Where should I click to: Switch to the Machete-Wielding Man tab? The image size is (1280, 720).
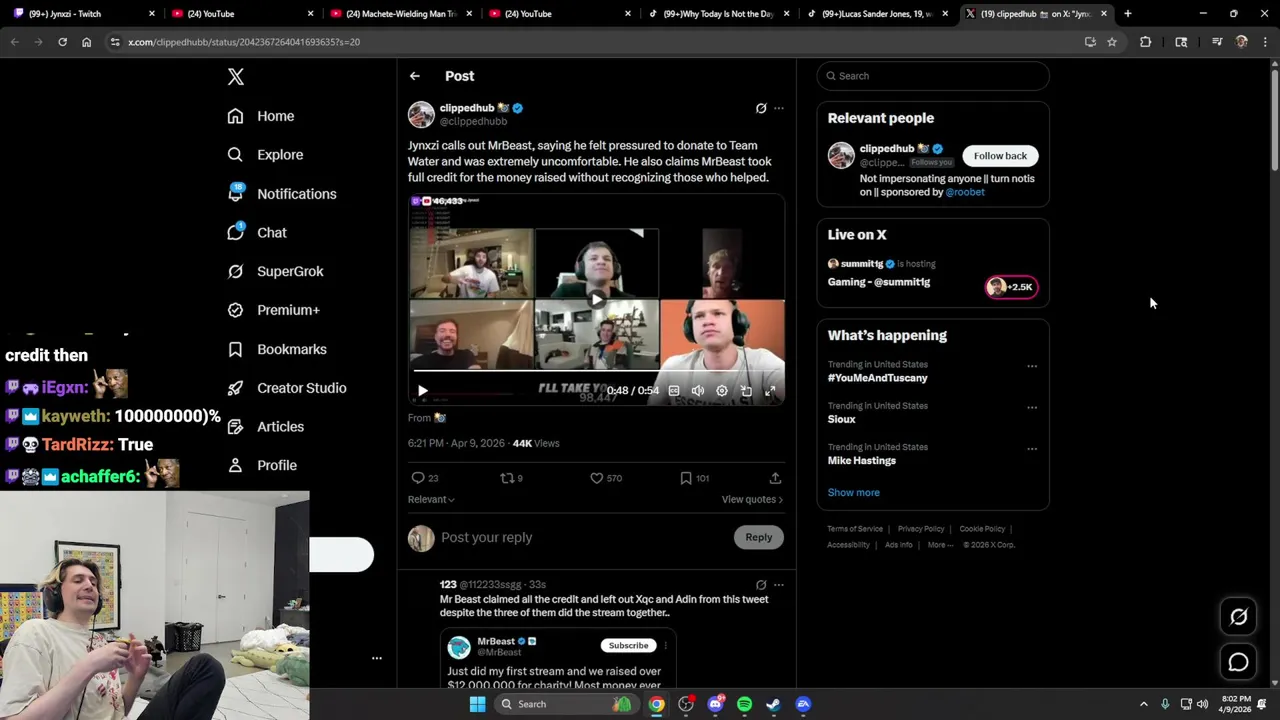click(x=401, y=14)
